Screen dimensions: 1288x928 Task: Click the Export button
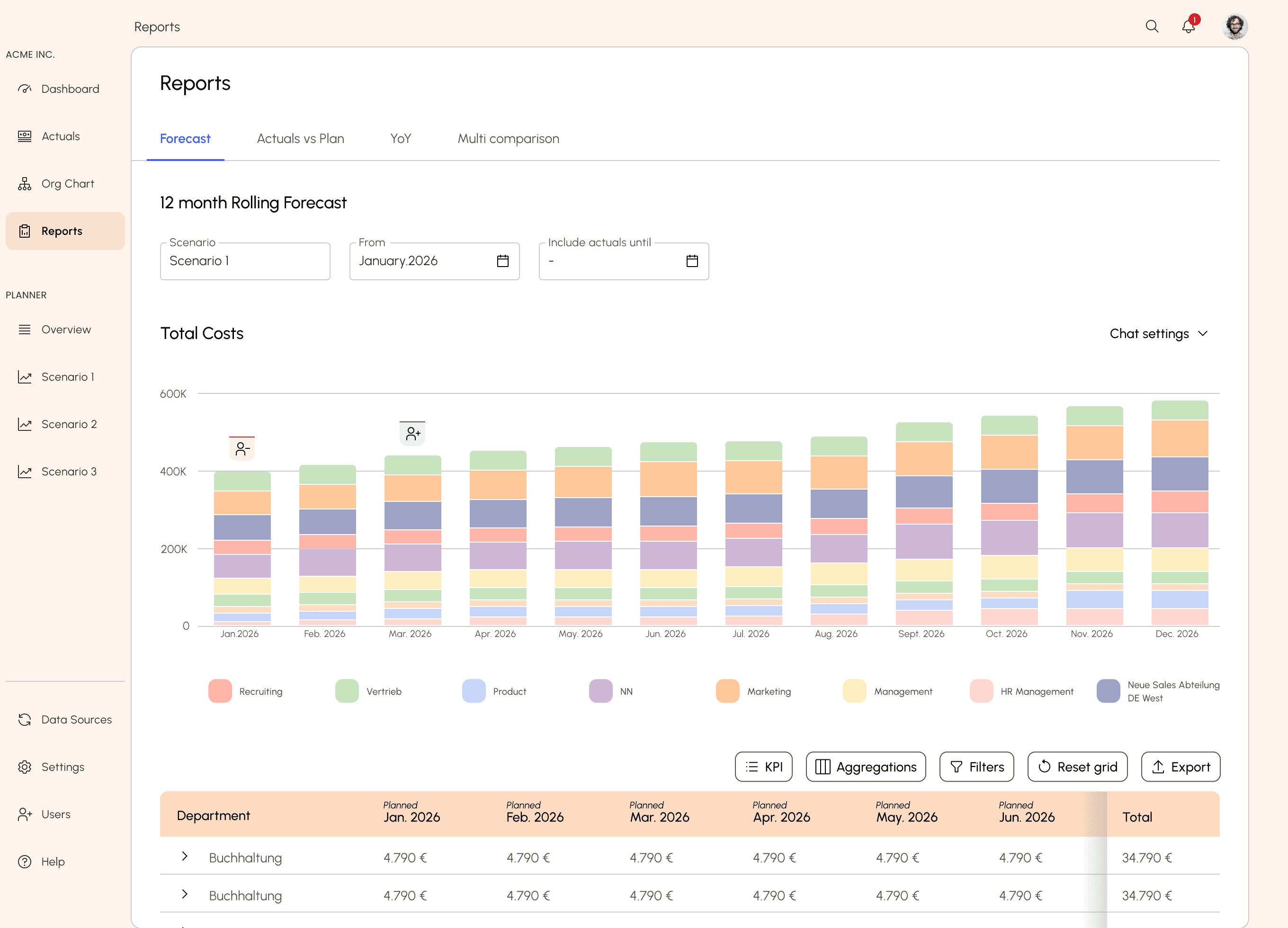[x=1181, y=767]
